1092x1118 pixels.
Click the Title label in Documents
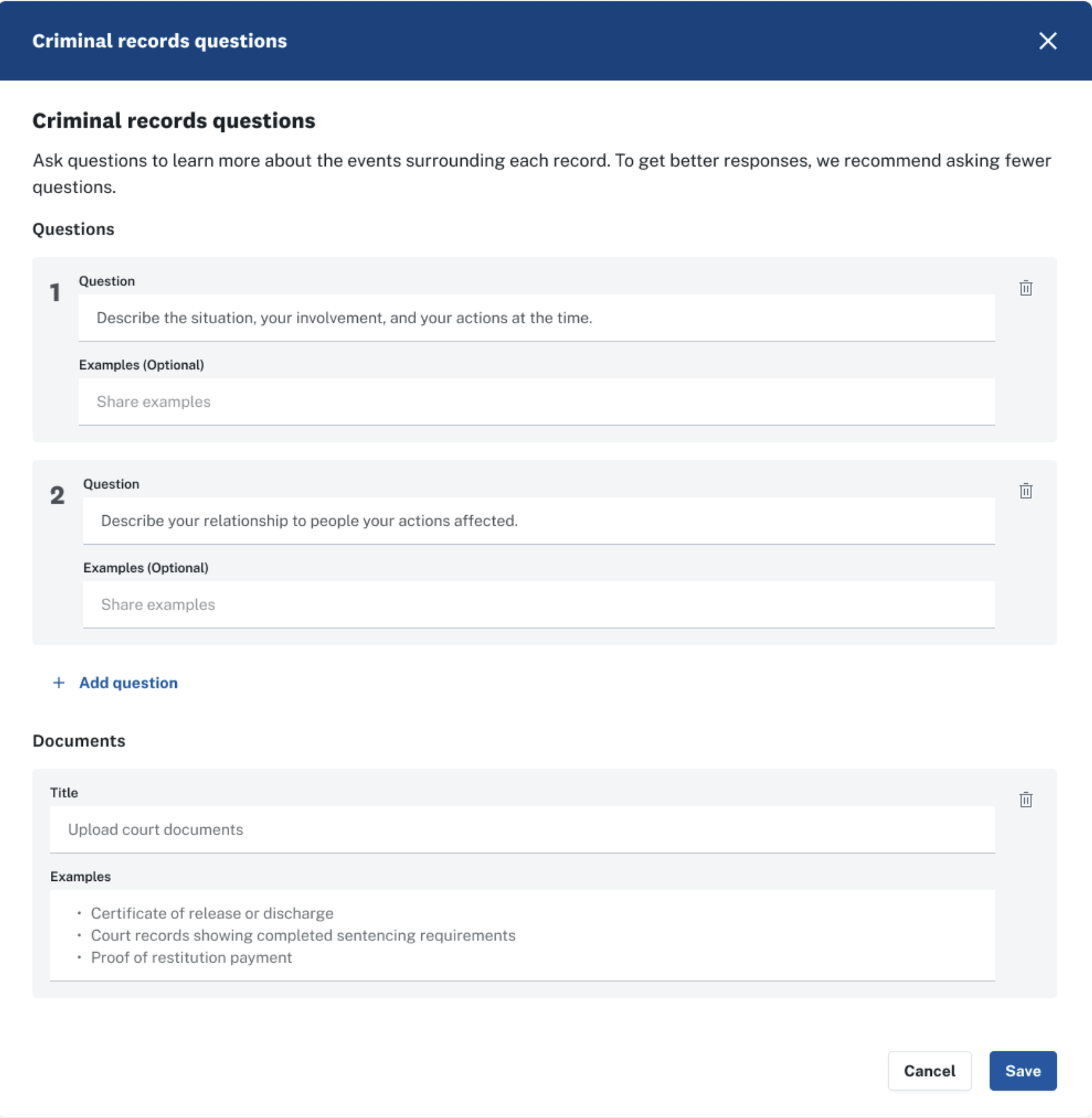point(64,793)
